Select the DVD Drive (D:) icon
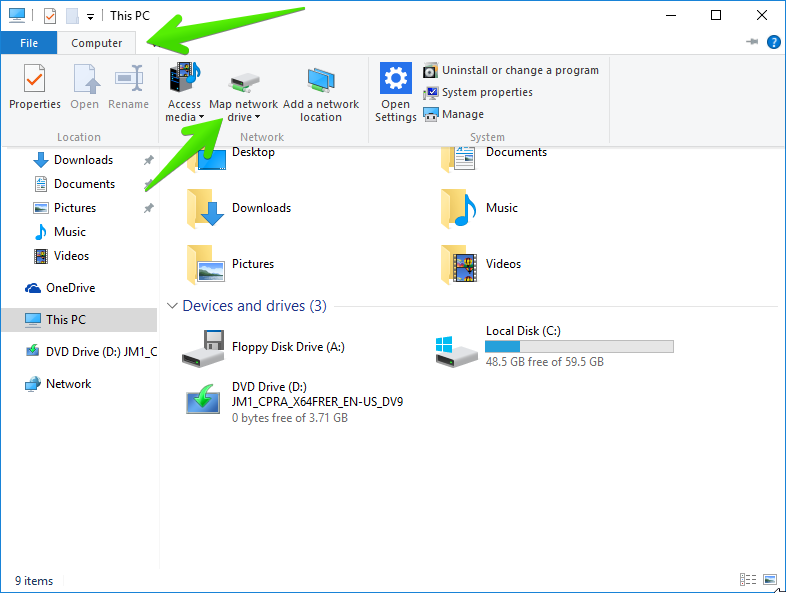This screenshot has width=786, height=593. click(205, 400)
